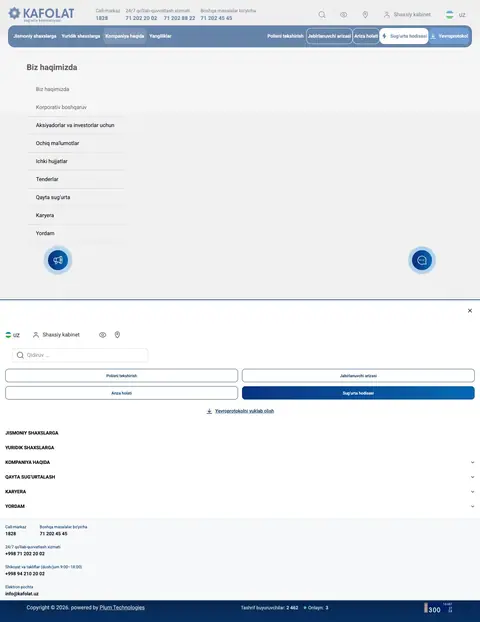This screenshot has height=622, width=480.
Task: Open JISMONIY SHAXSLARGA menu row
Action: click(x=32, y=433)
